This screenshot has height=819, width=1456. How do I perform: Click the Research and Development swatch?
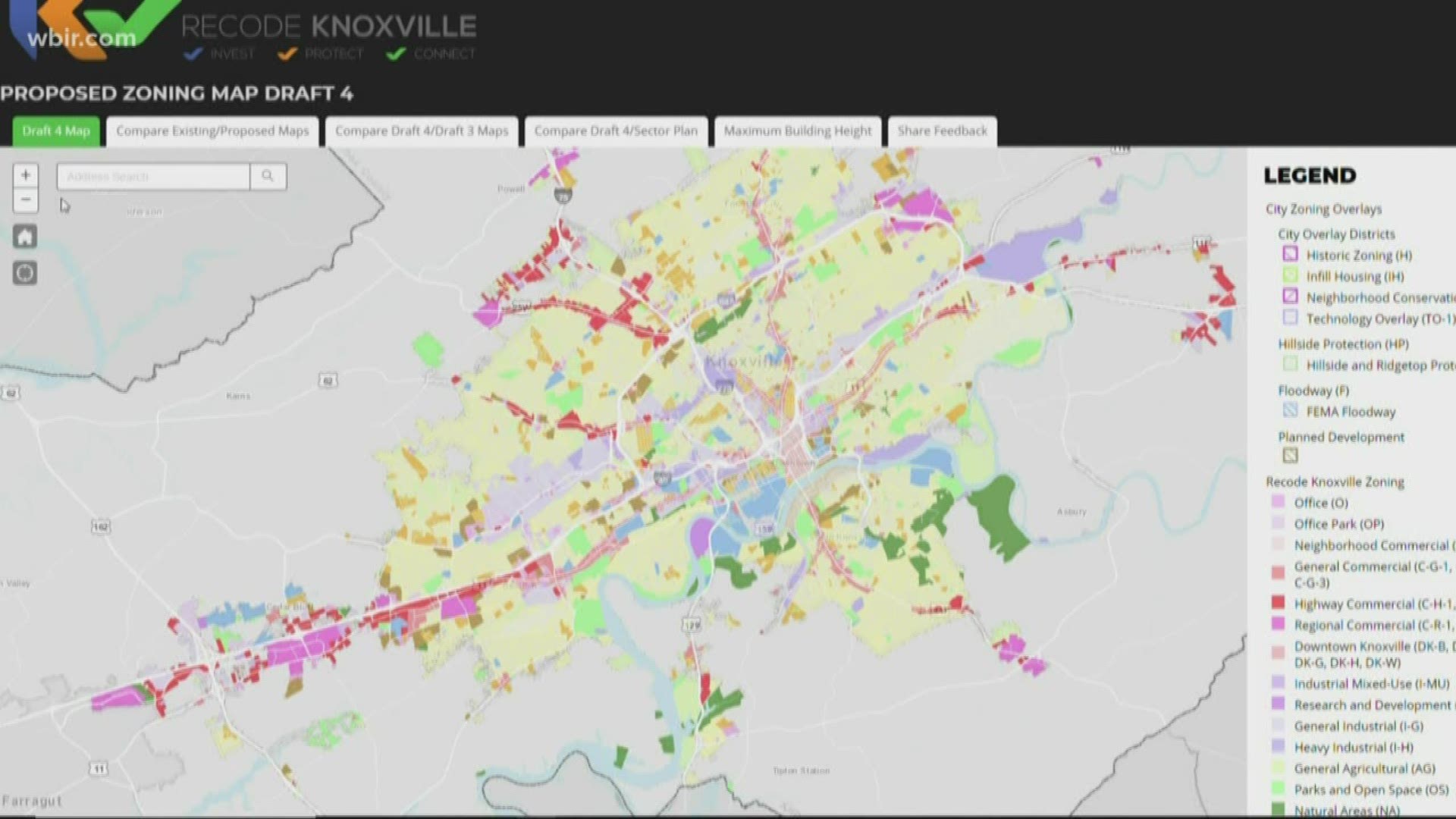click(1278, 704)
